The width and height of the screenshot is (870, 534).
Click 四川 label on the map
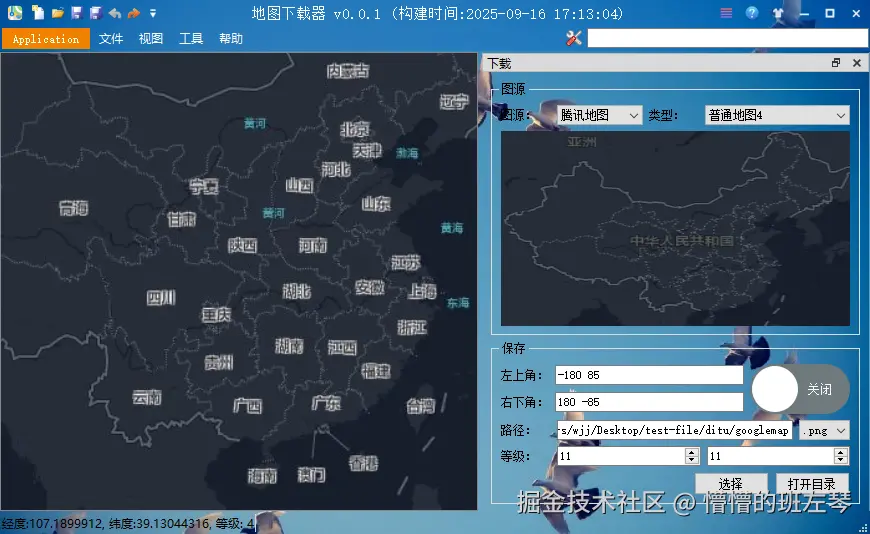point(161,298)
